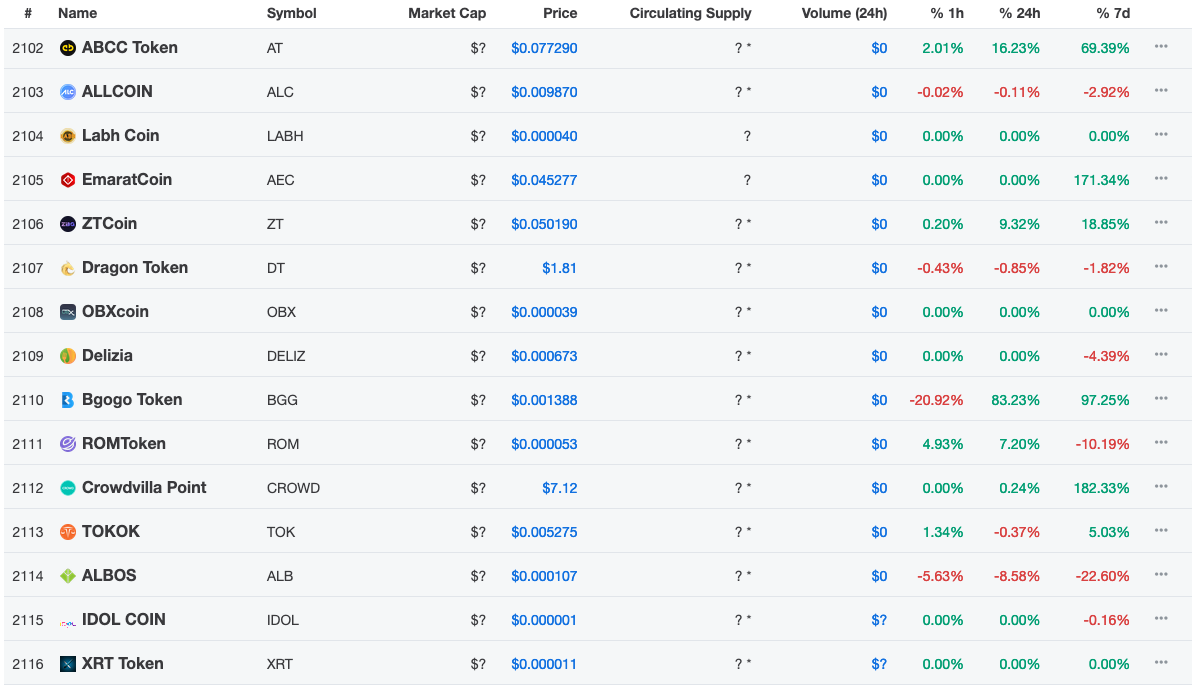
Task: Show more actions for XRT Token
Action: 1161,662
